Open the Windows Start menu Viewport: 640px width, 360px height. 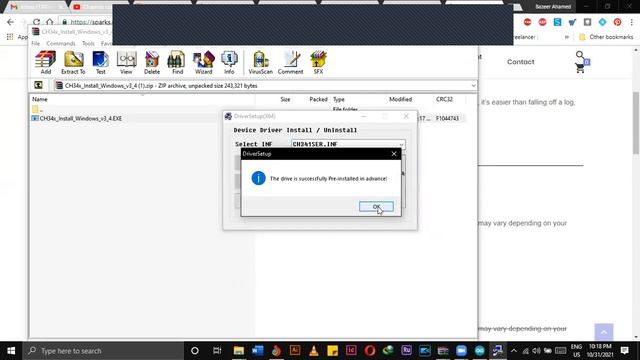[11, 351]
